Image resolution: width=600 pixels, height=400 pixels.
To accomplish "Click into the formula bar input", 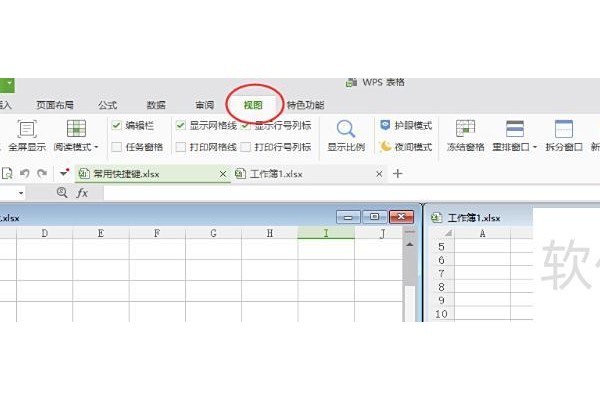I will pos(351,193).
